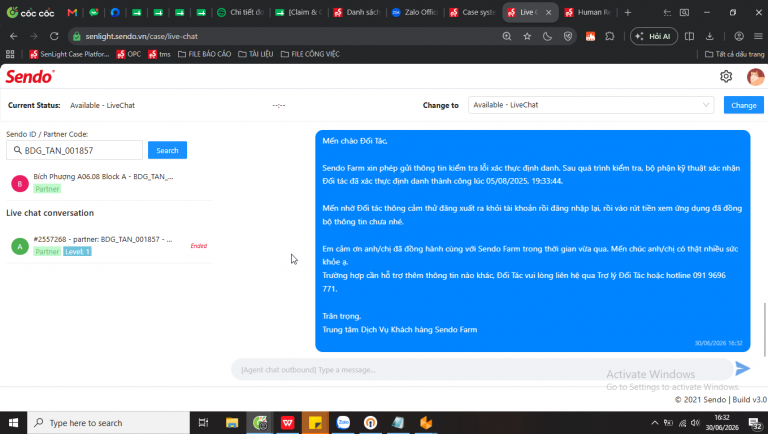The image size is (768, 434).
Task: Switch to the 'Danh sách' tab
Action: 357,12
